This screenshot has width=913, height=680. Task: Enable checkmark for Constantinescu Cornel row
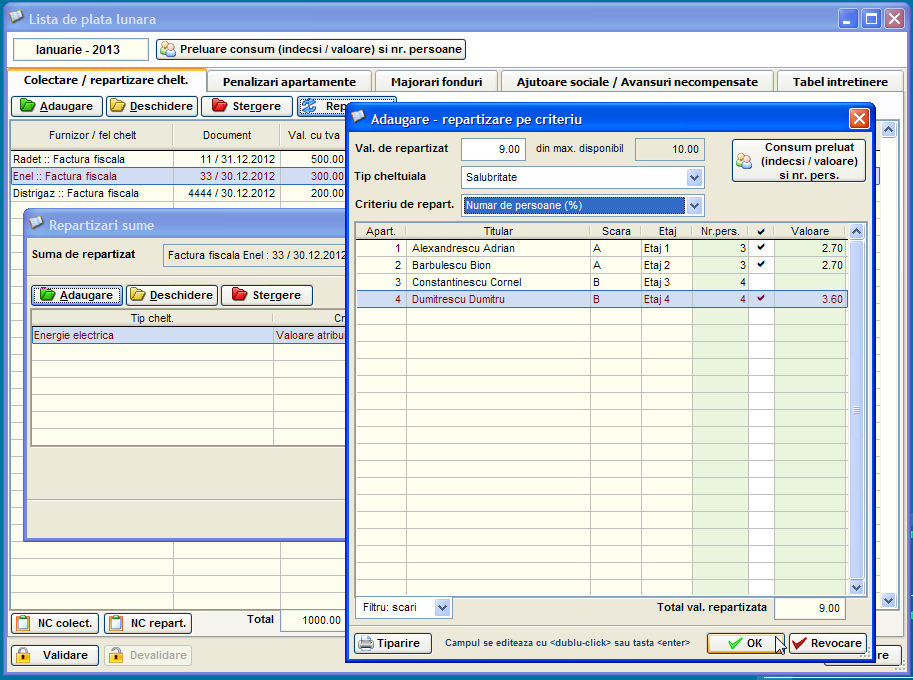761,282
